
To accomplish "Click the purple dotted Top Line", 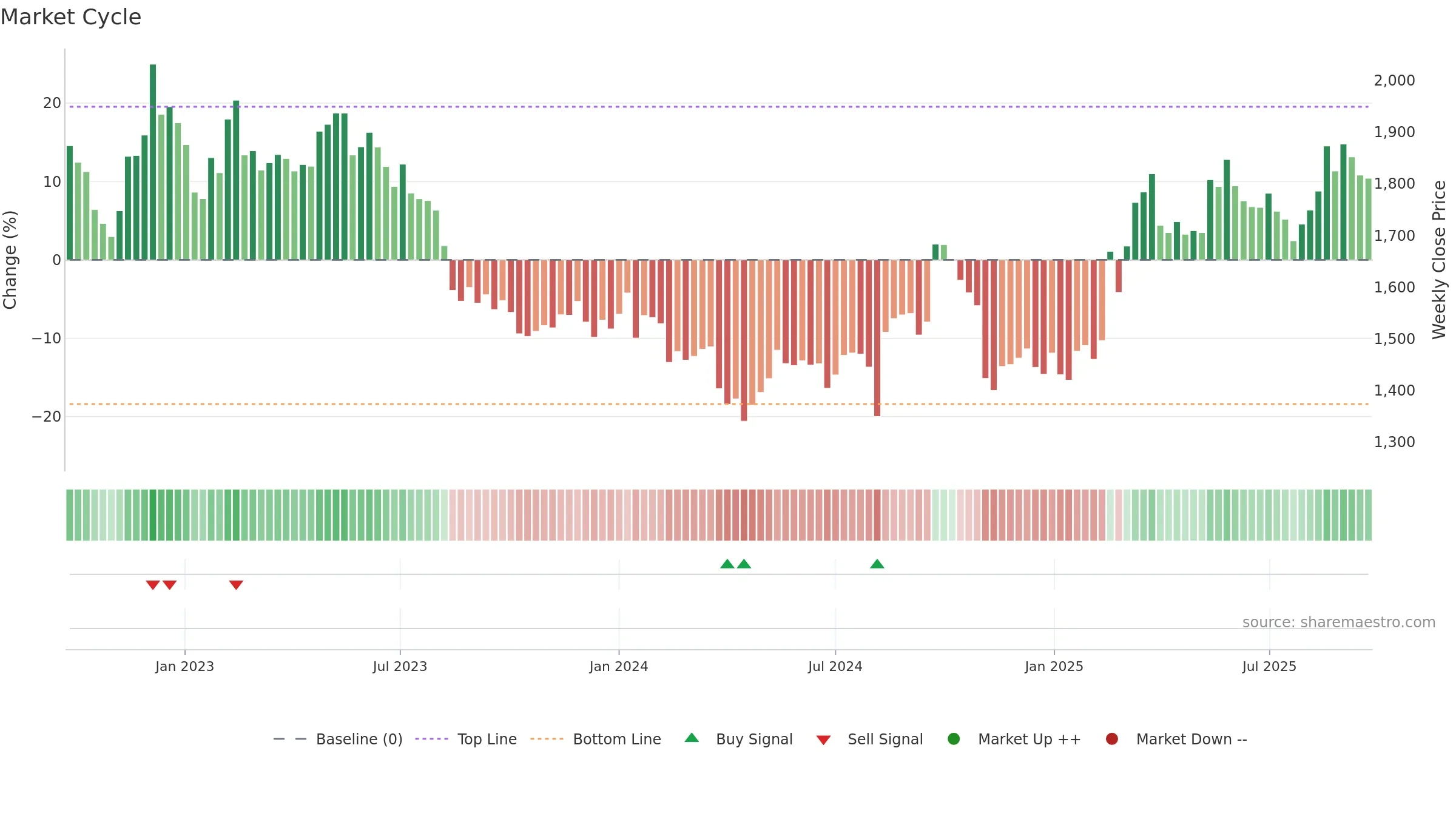I will pyautogui.click(x=719, y=107).
